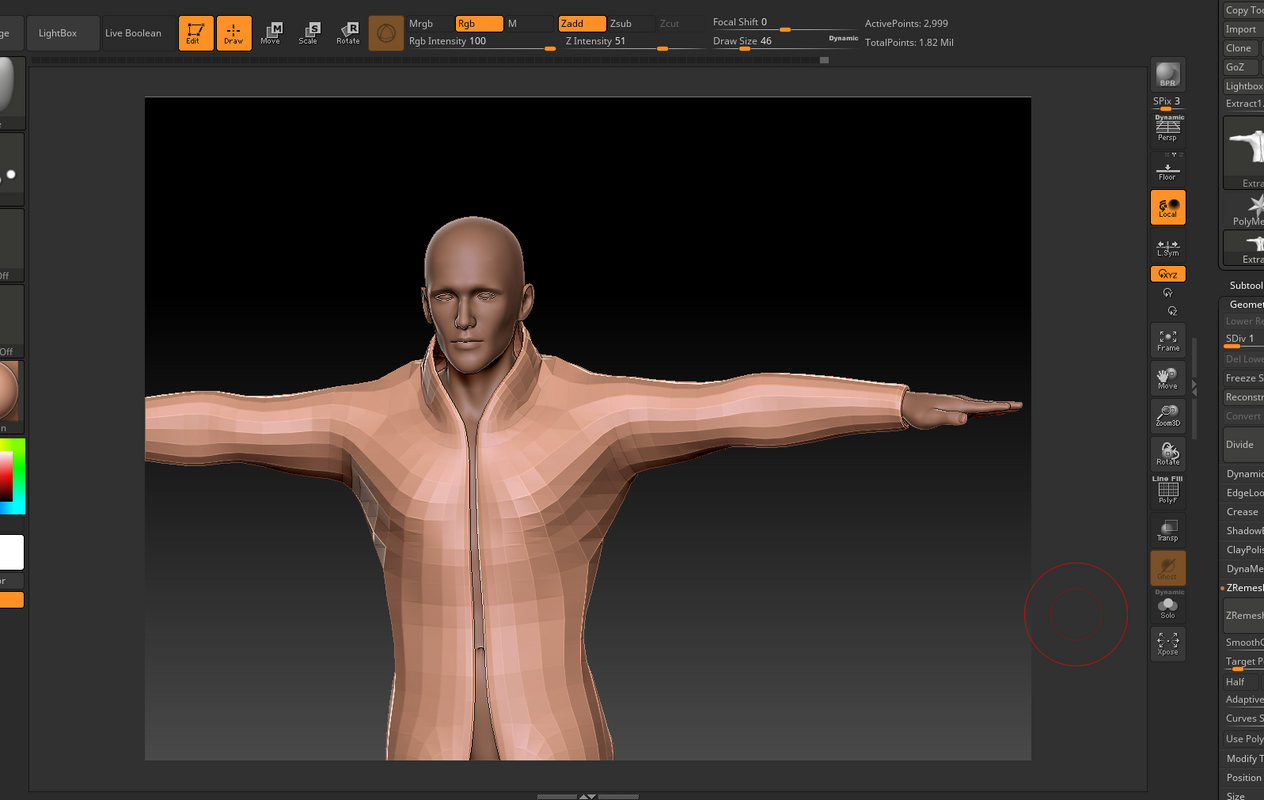Enable PolyF wireframe display
The width and height of the screenshot is (1264, 800).
tap(1167, 490)
